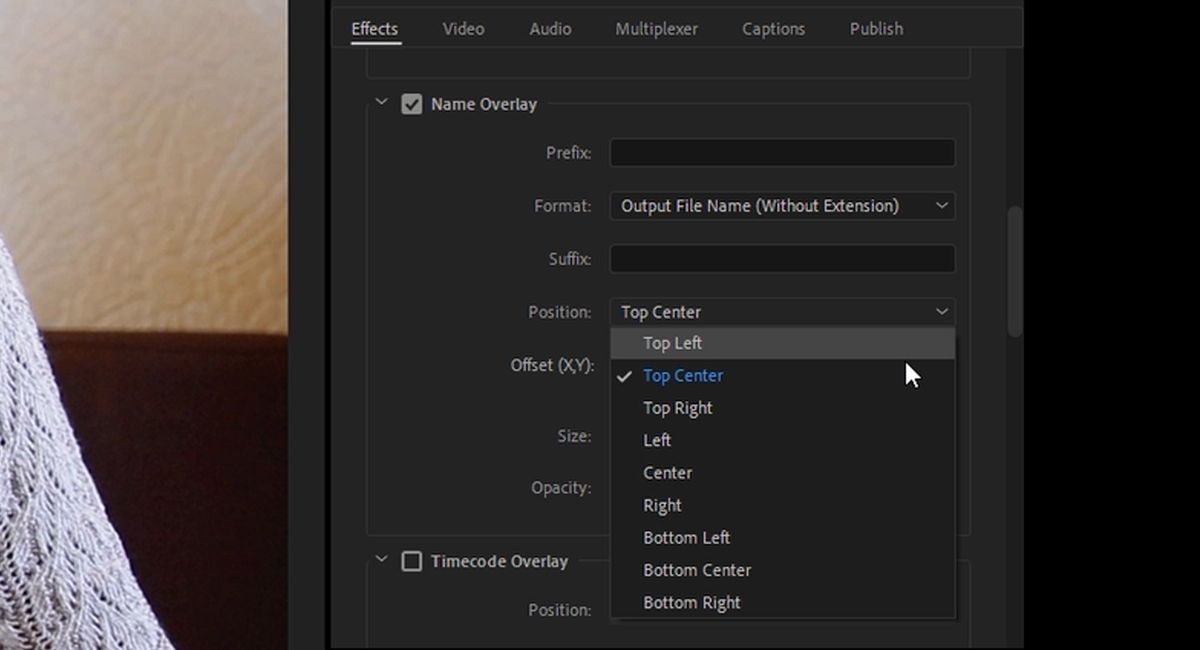This screenshot has height=650, width=1200.
Task: Enable the Timecode Overlay checkbox
Action: click(413, 561)
